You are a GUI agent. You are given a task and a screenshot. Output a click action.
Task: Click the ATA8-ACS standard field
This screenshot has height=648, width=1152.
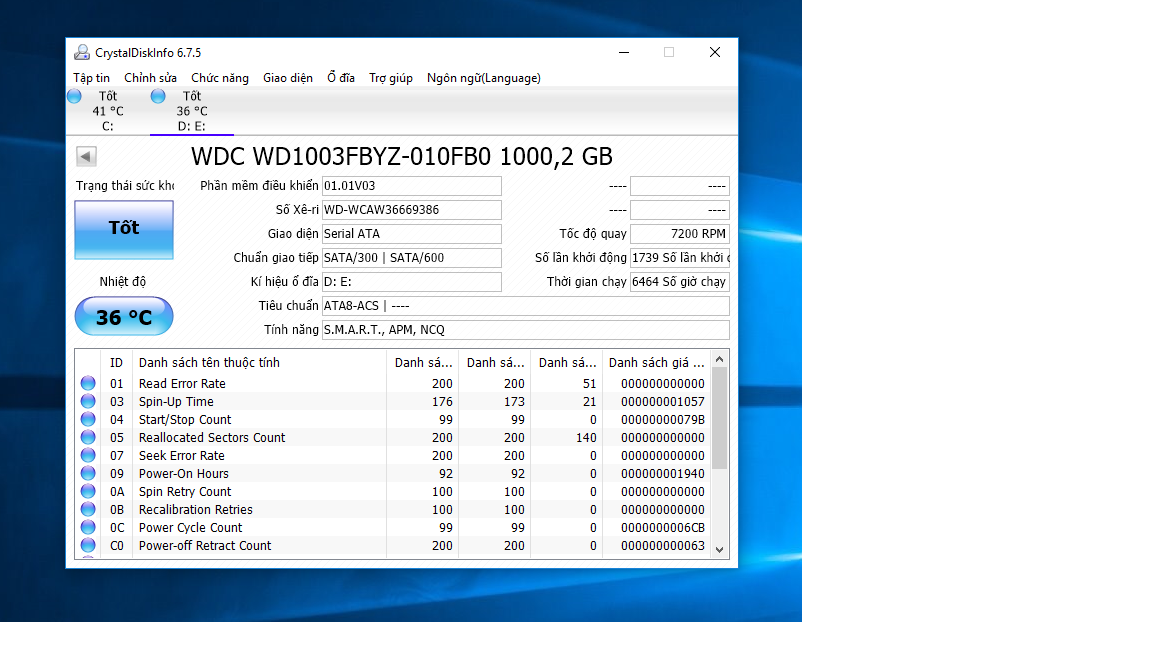[525, 306]
